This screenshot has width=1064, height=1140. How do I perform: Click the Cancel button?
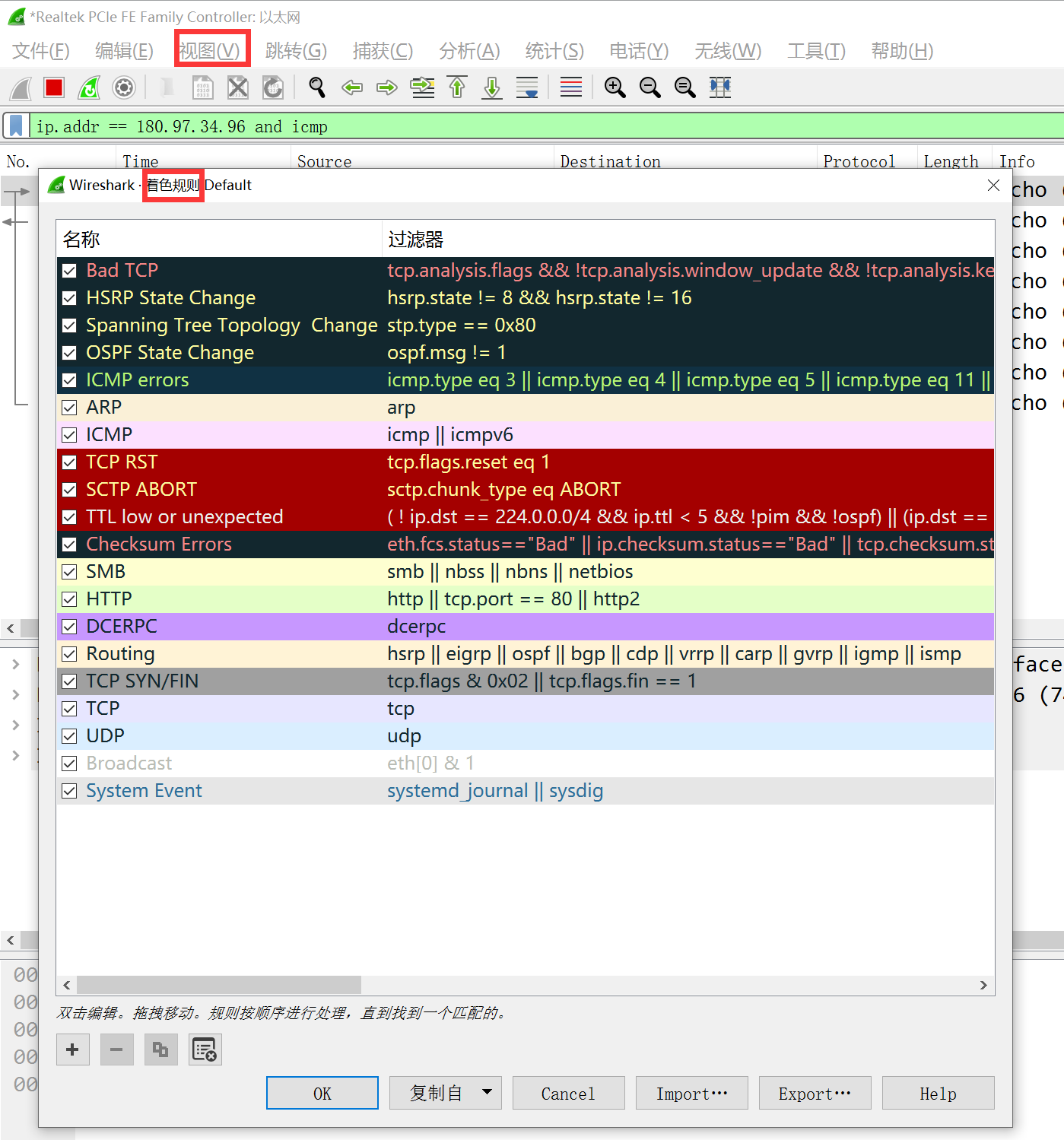[x=568, y=1093]
